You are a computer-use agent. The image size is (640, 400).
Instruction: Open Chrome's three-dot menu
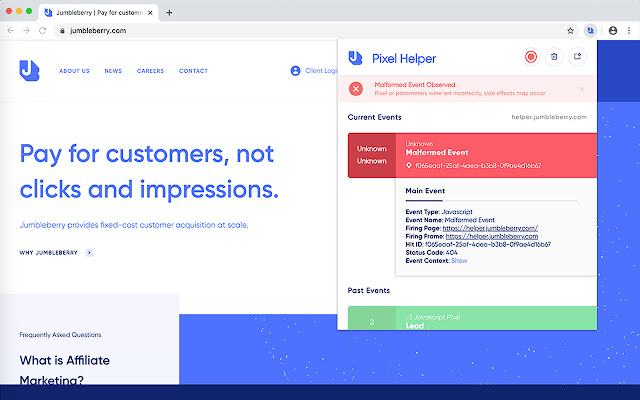[x=629, y=31]
